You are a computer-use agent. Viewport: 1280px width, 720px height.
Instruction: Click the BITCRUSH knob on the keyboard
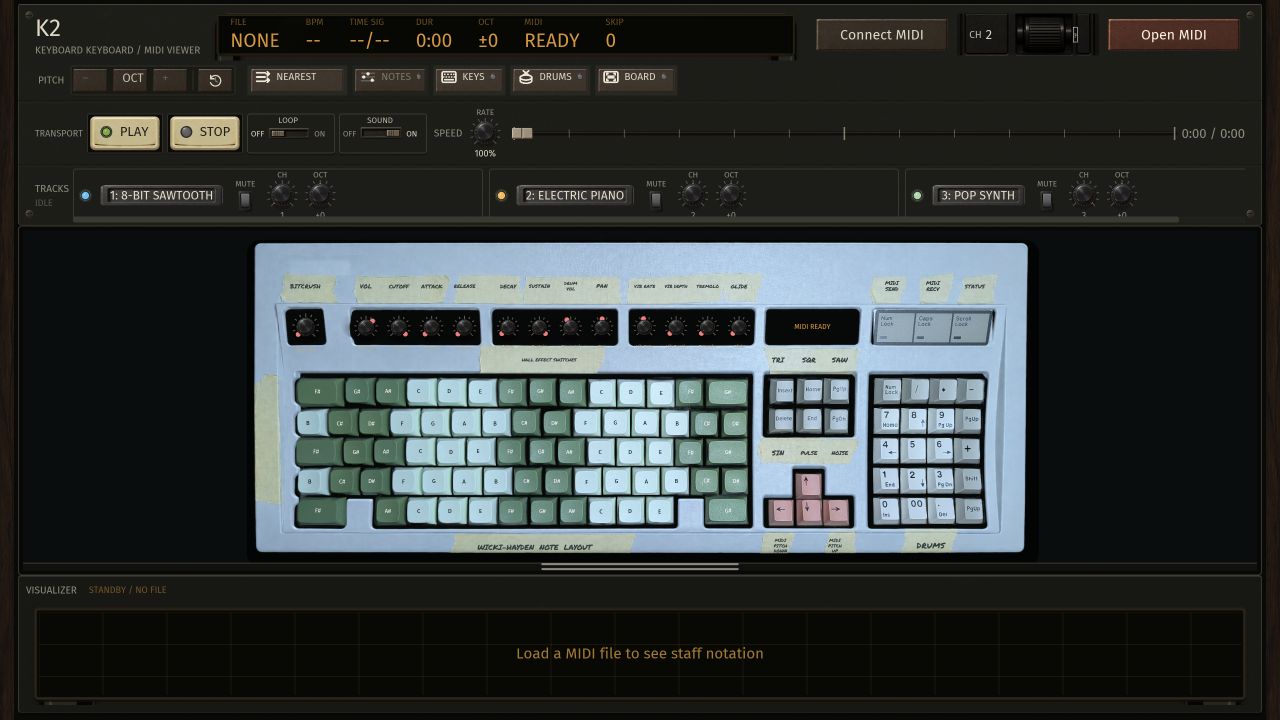(x=306, y=326)
